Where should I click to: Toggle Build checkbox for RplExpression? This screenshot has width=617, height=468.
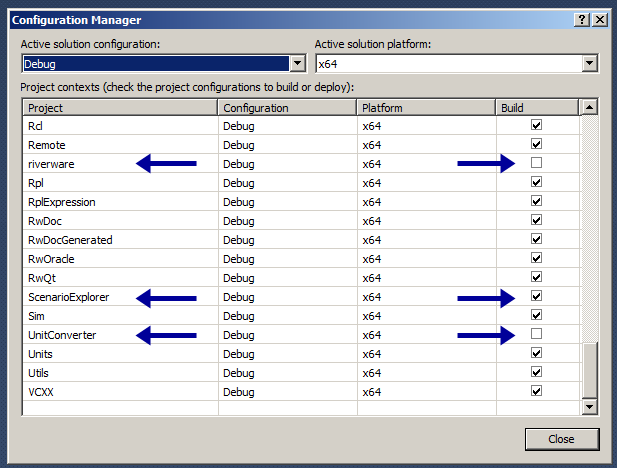pyautogui.click(x=536, y=201)
